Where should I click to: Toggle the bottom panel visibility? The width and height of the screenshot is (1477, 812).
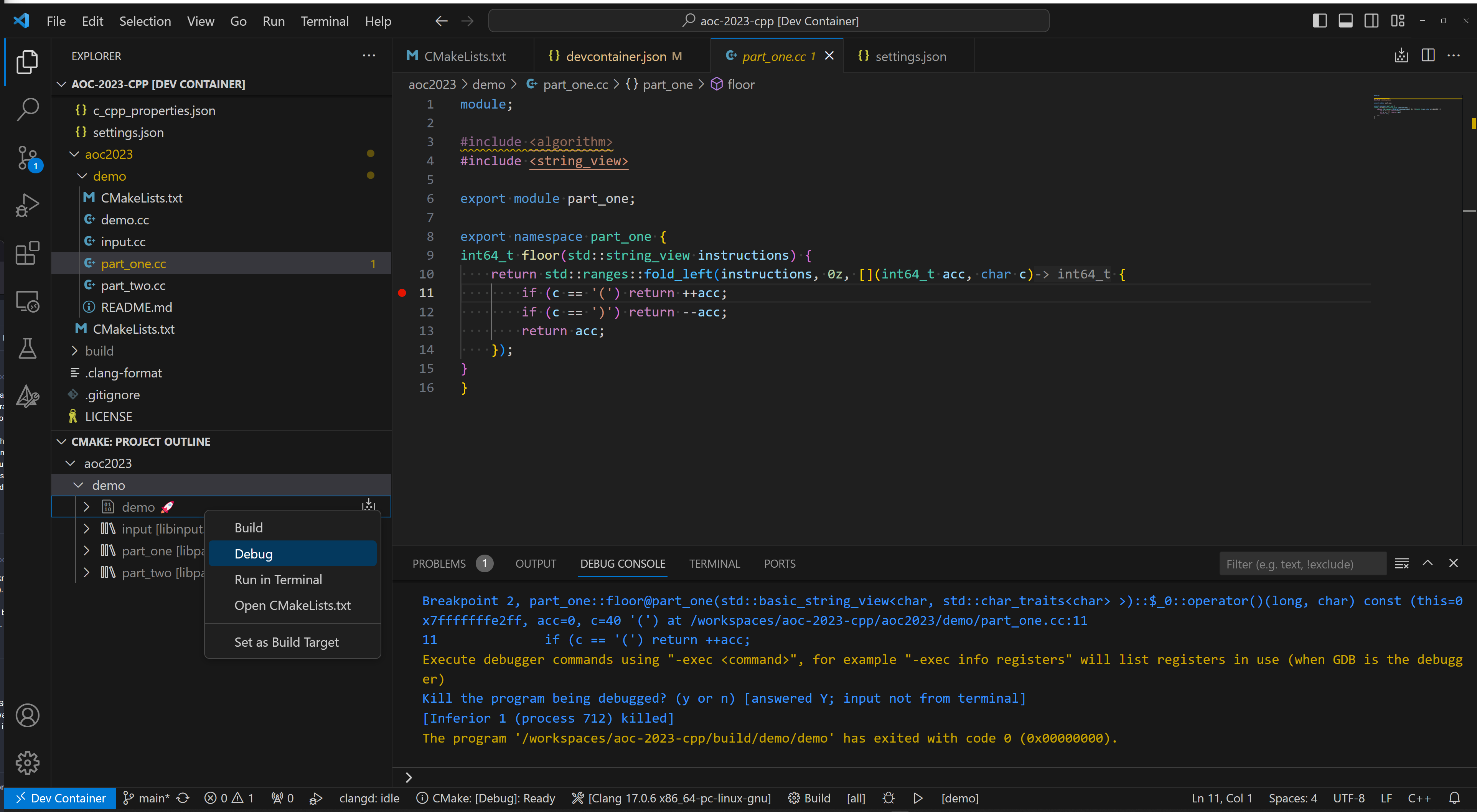[1345, 20]
